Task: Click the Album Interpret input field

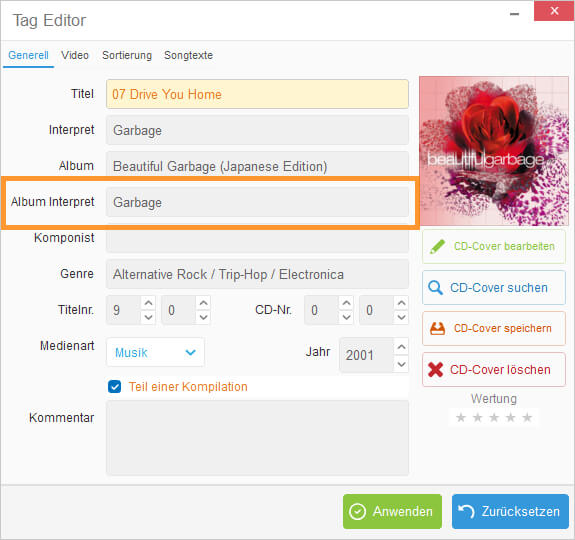Action: point(257,202)
